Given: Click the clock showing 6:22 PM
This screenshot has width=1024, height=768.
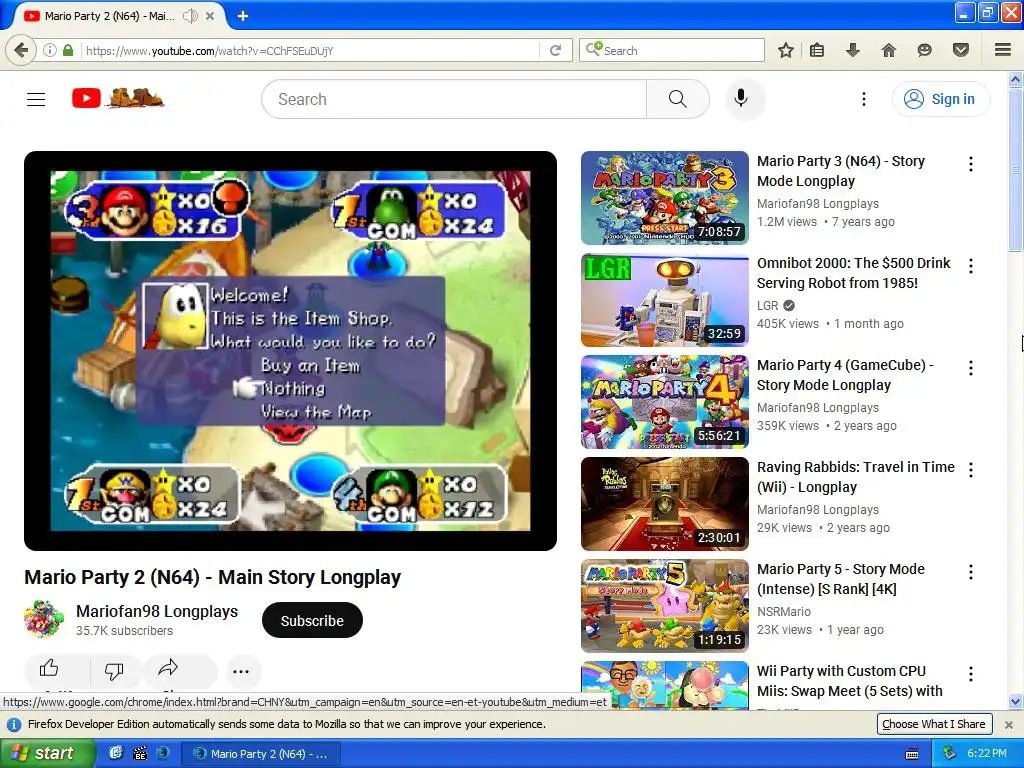Looking at the screenshot, I should pyautogui.click(x=987, y=753).
